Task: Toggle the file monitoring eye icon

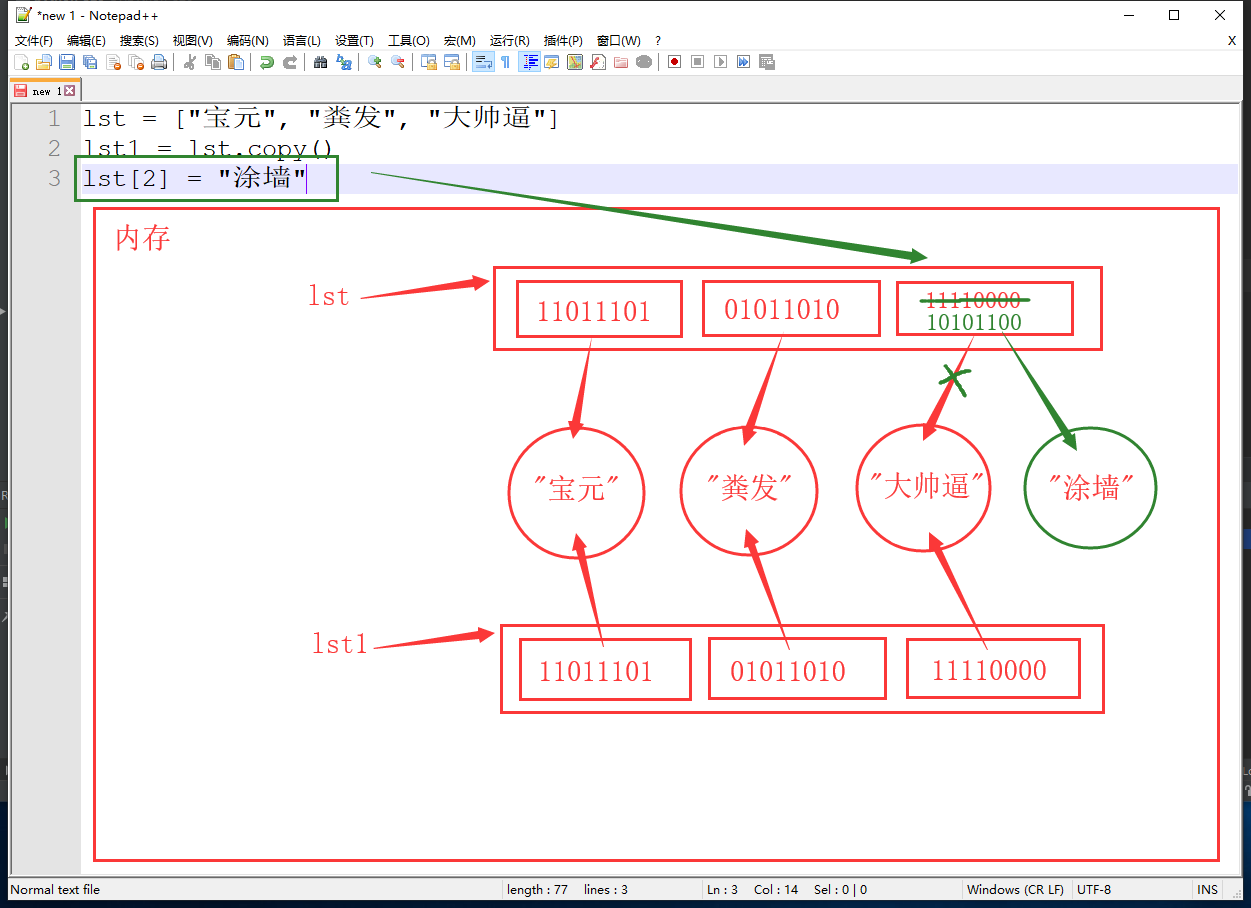Action: tap(644, 62)
